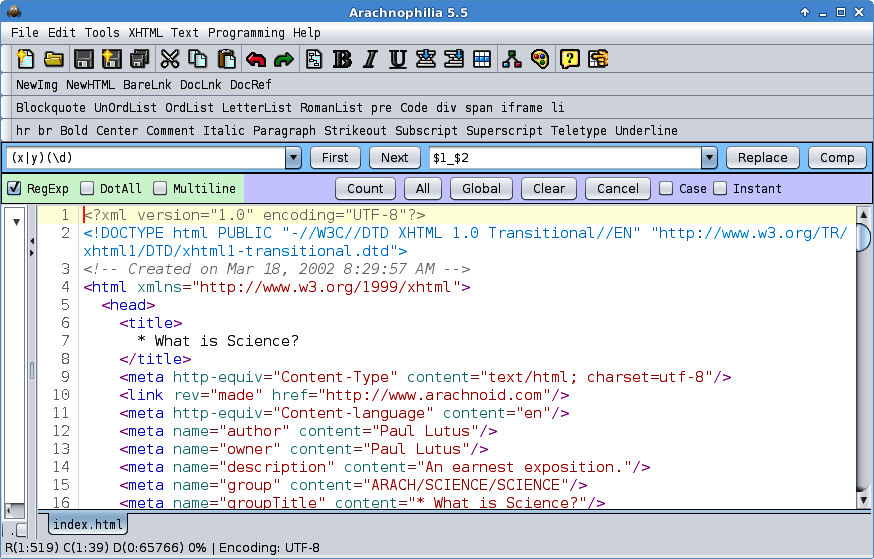Click the Comp button

(x=837, y=158)
